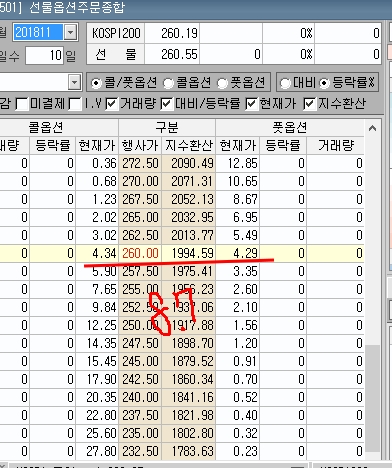The width and height of the screenshot is (392, 468).
Task: Click put price 3.35
Action: tap(238, 271)
